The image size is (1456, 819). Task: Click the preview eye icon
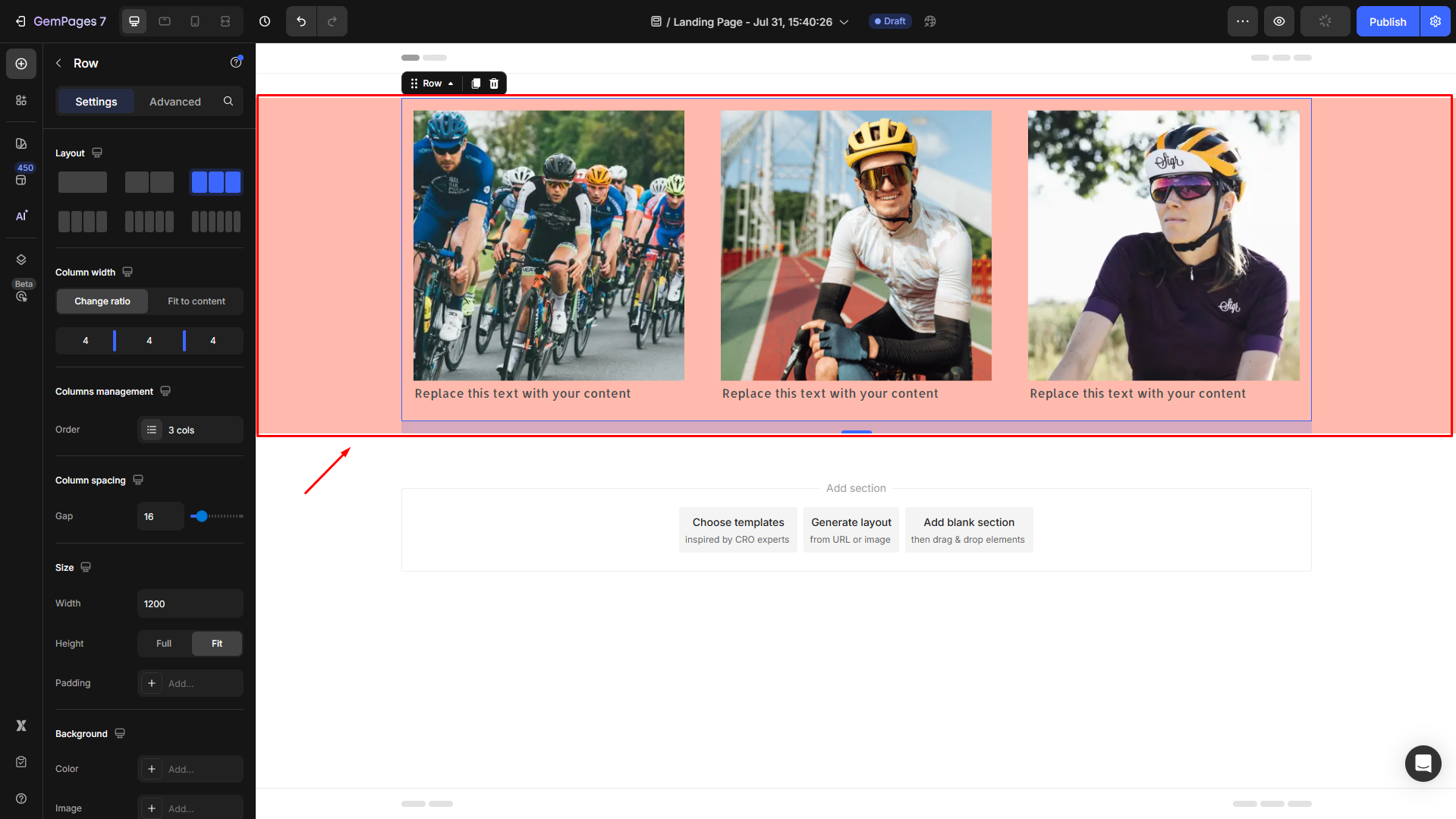[1278, 21]
